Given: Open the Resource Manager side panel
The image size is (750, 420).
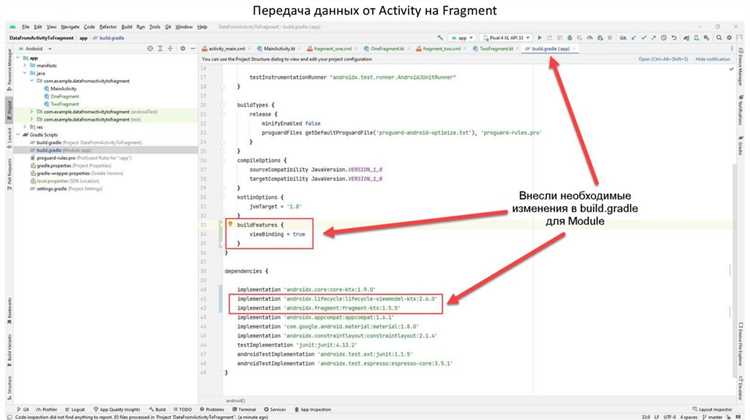Looking at the screenshot, I should pyautogui.click(x=9, y=71).
